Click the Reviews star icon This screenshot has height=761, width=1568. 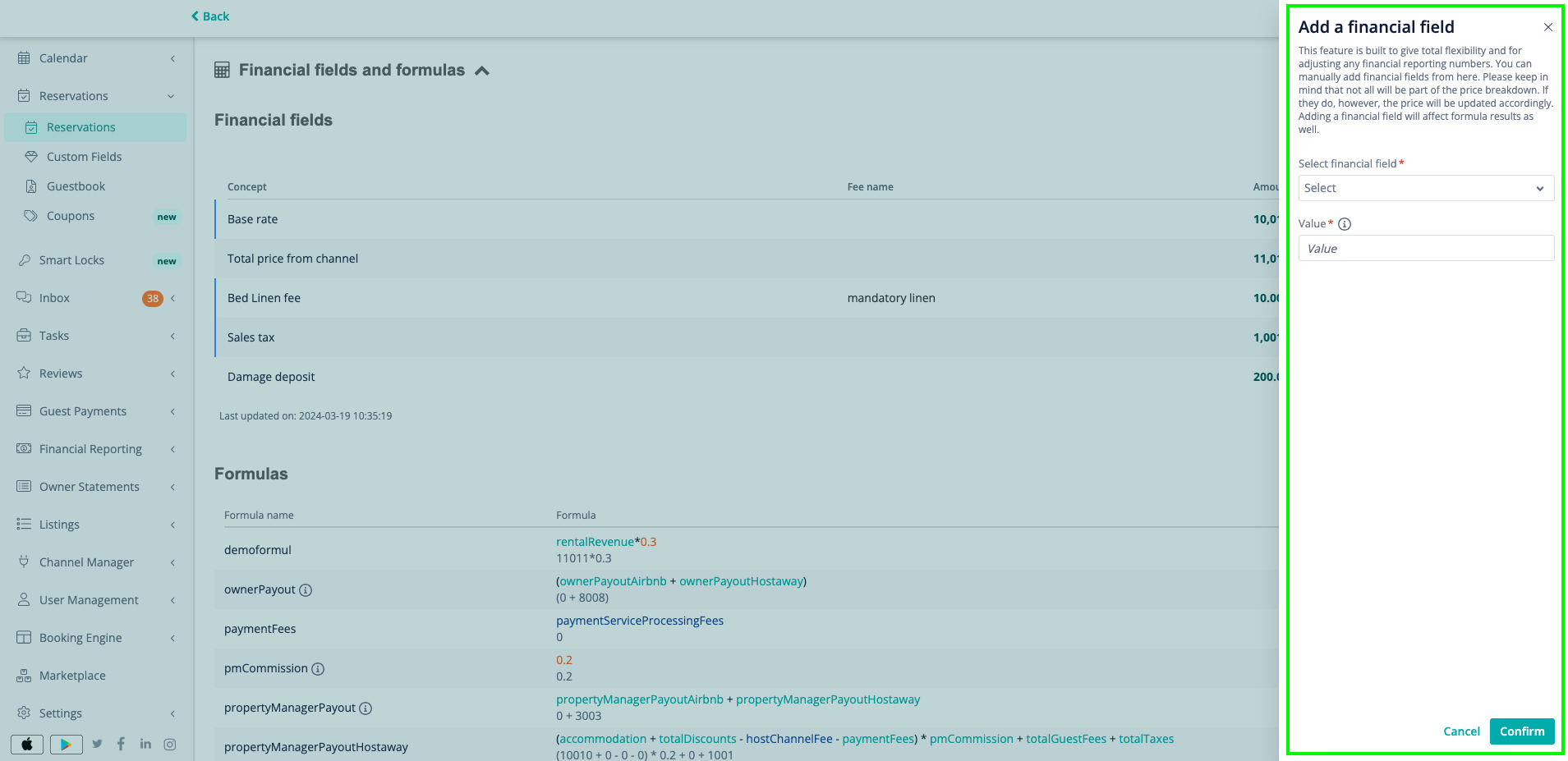point(24,374)
